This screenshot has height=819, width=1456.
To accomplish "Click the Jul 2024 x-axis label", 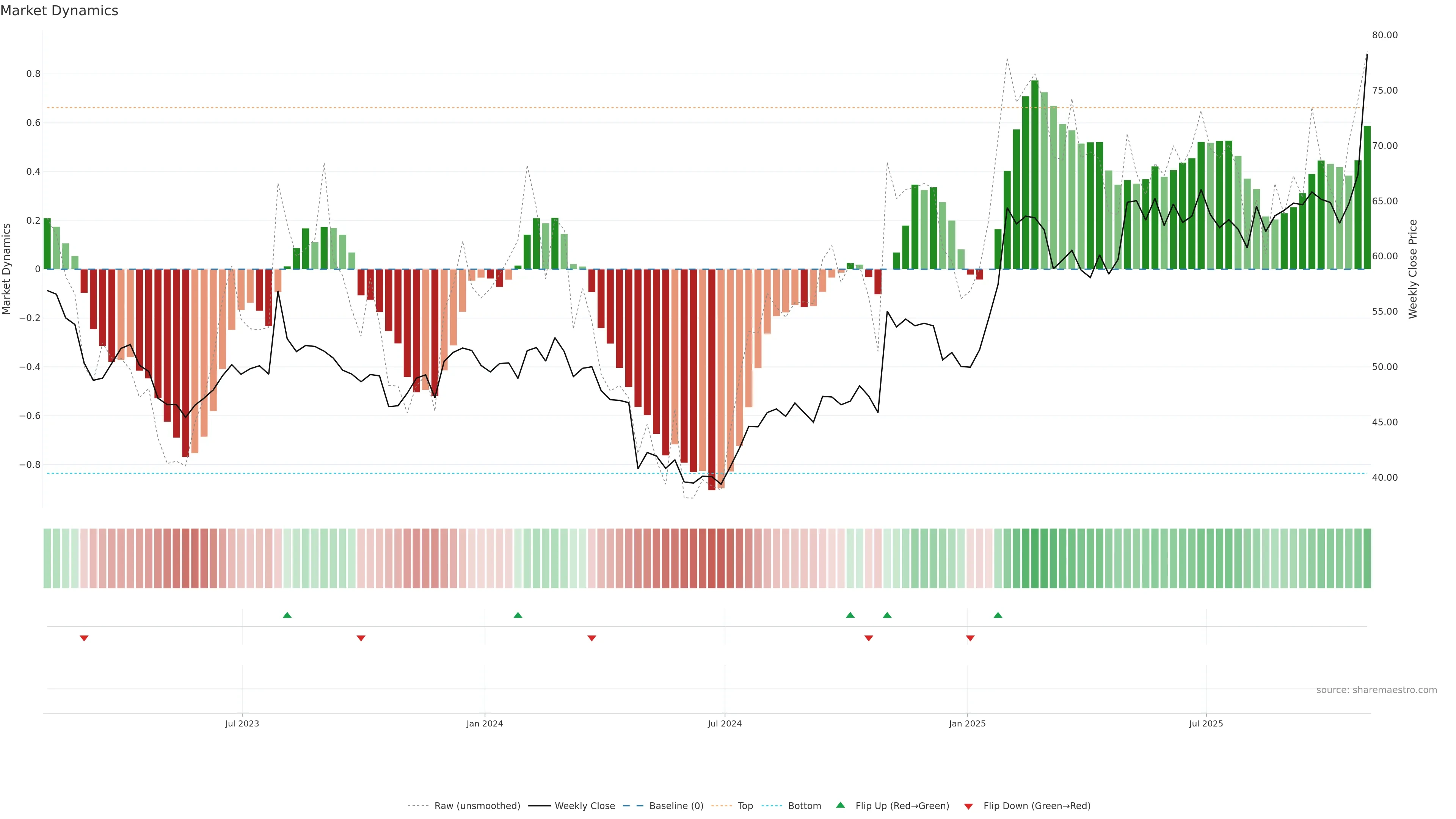I will (x=725, y=723).
